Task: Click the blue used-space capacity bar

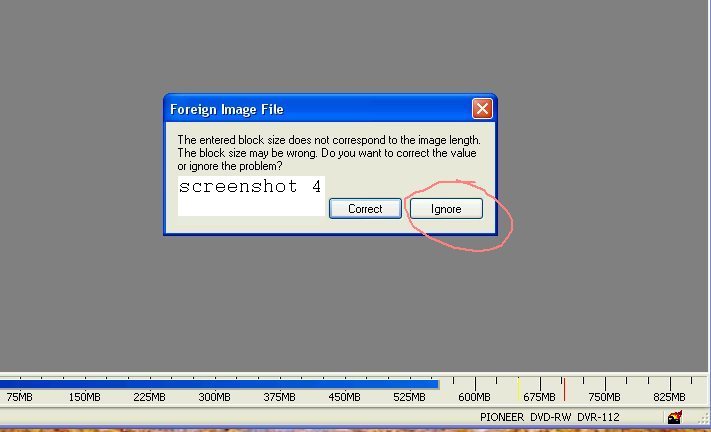Action: pyautogui.click(x=219, y=384)
